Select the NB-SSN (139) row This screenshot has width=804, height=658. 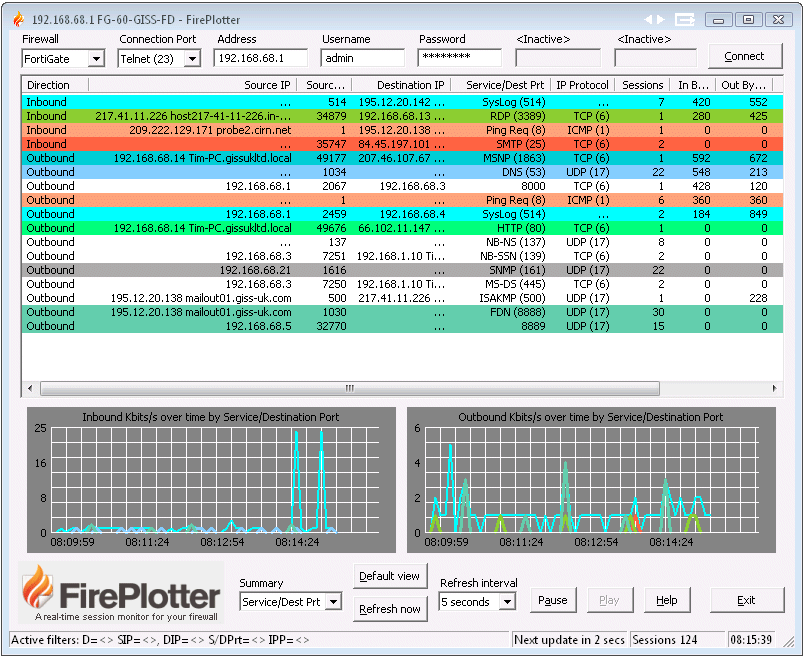click(x=402, y=256)
